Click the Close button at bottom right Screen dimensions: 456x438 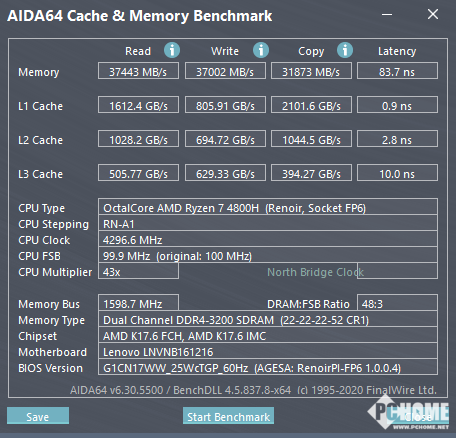coord(417,417)
